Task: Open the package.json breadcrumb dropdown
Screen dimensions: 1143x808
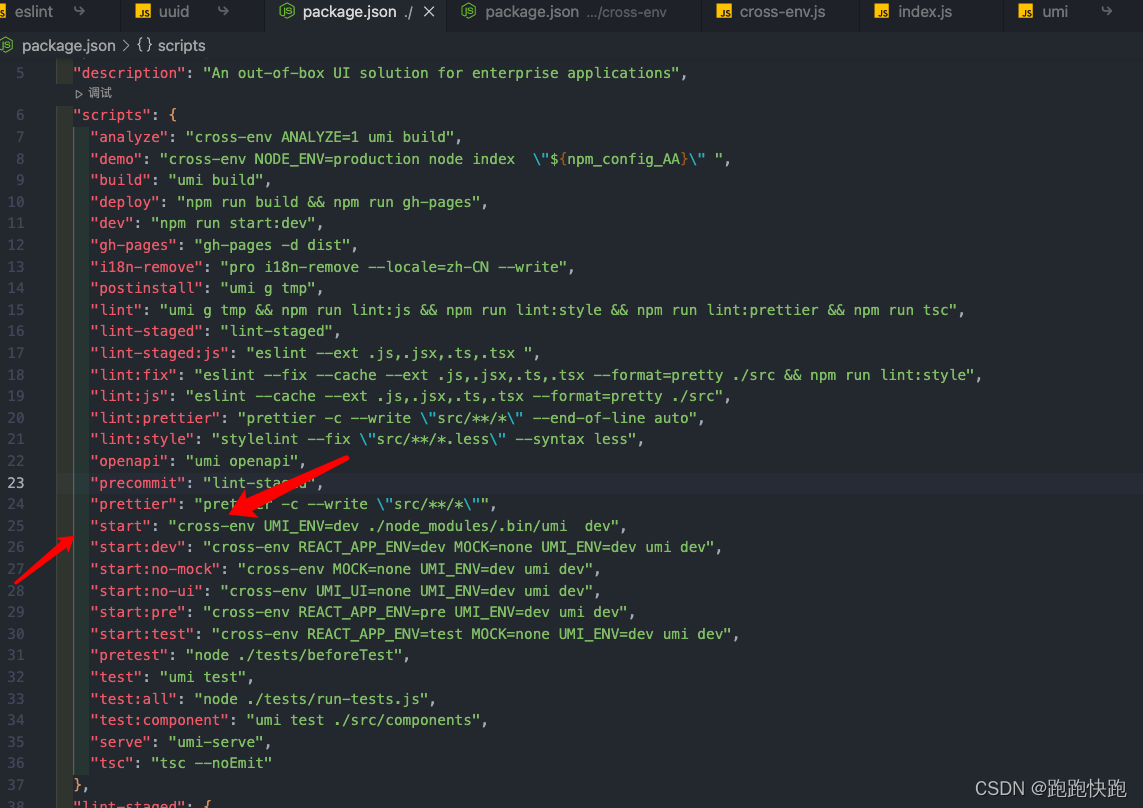Action: click(x=68, y=45)
